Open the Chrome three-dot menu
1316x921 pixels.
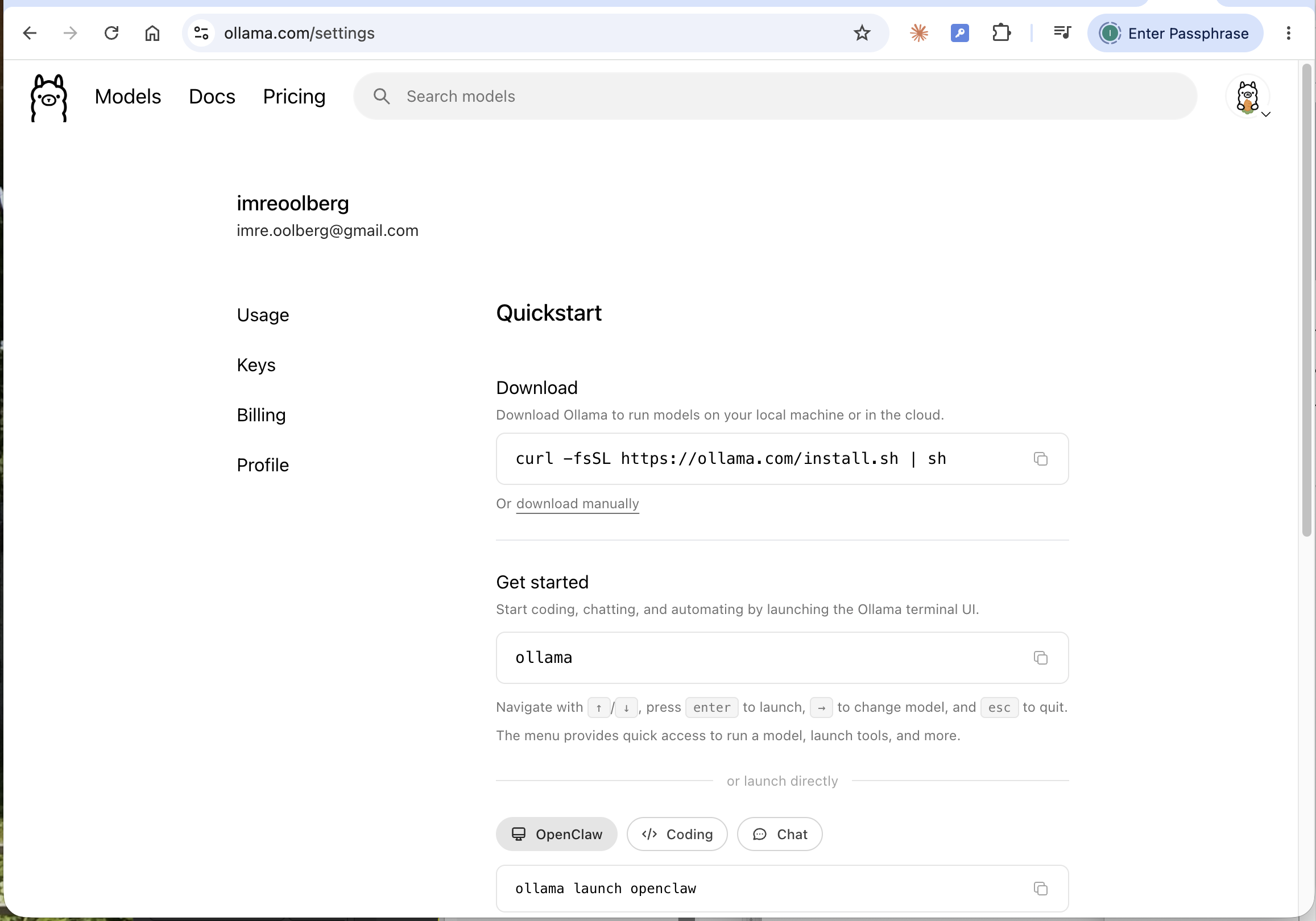(1288, 33)
